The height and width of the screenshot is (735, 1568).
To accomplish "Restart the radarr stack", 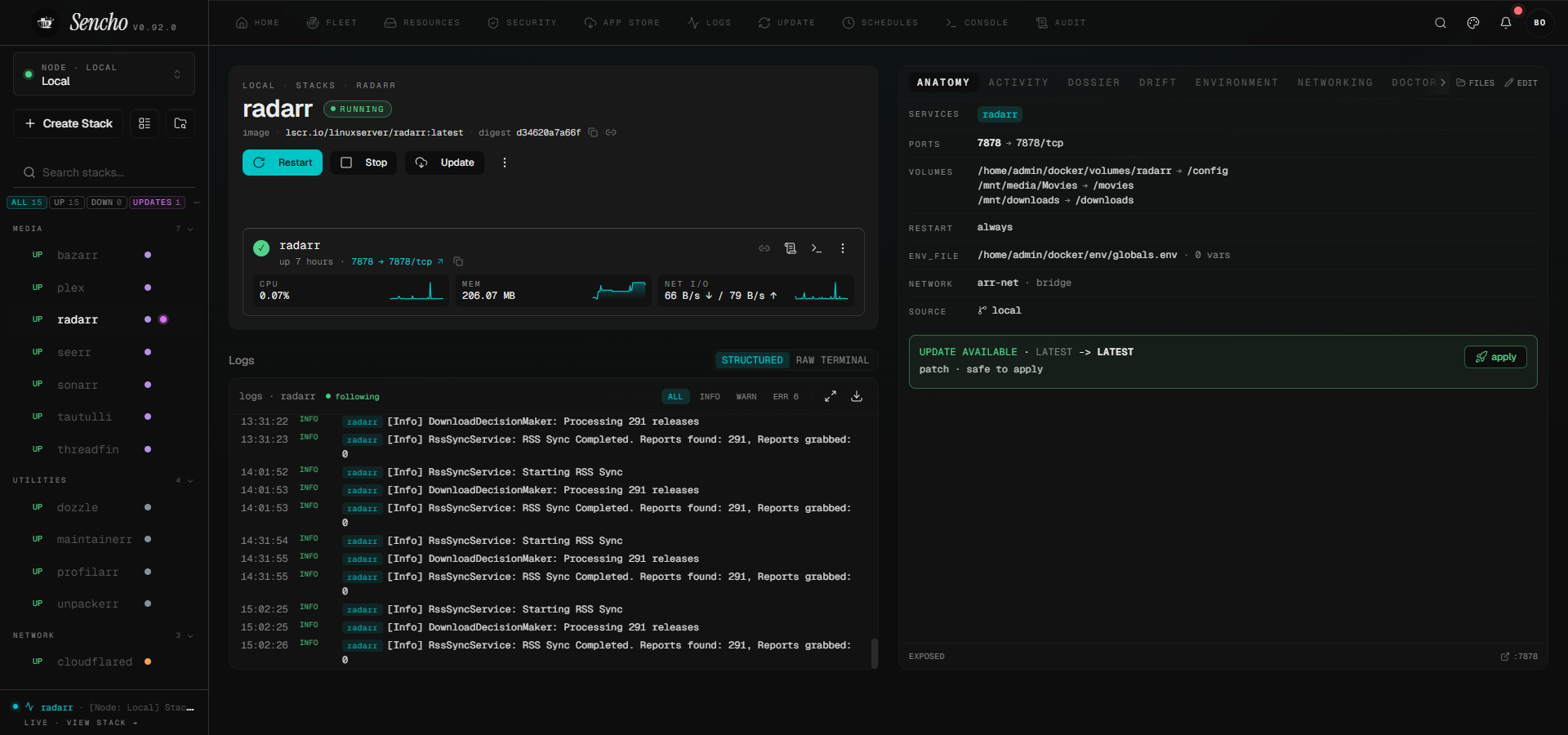I will coord(283,163).
